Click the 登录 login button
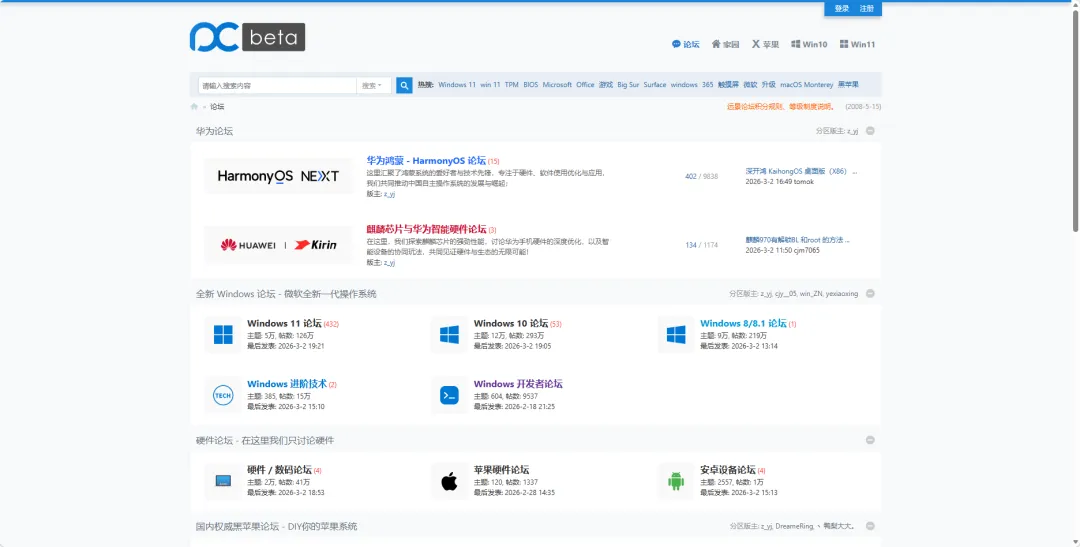 coord(842,9)
